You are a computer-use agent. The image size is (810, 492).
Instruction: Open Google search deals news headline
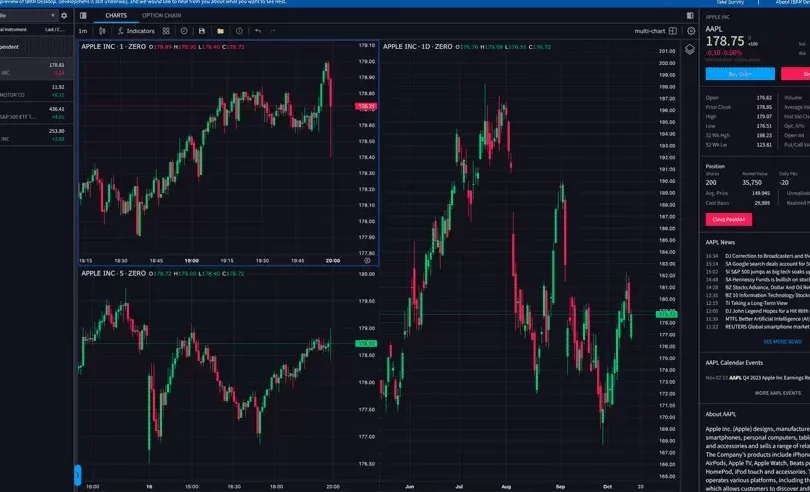coord(767,264)
